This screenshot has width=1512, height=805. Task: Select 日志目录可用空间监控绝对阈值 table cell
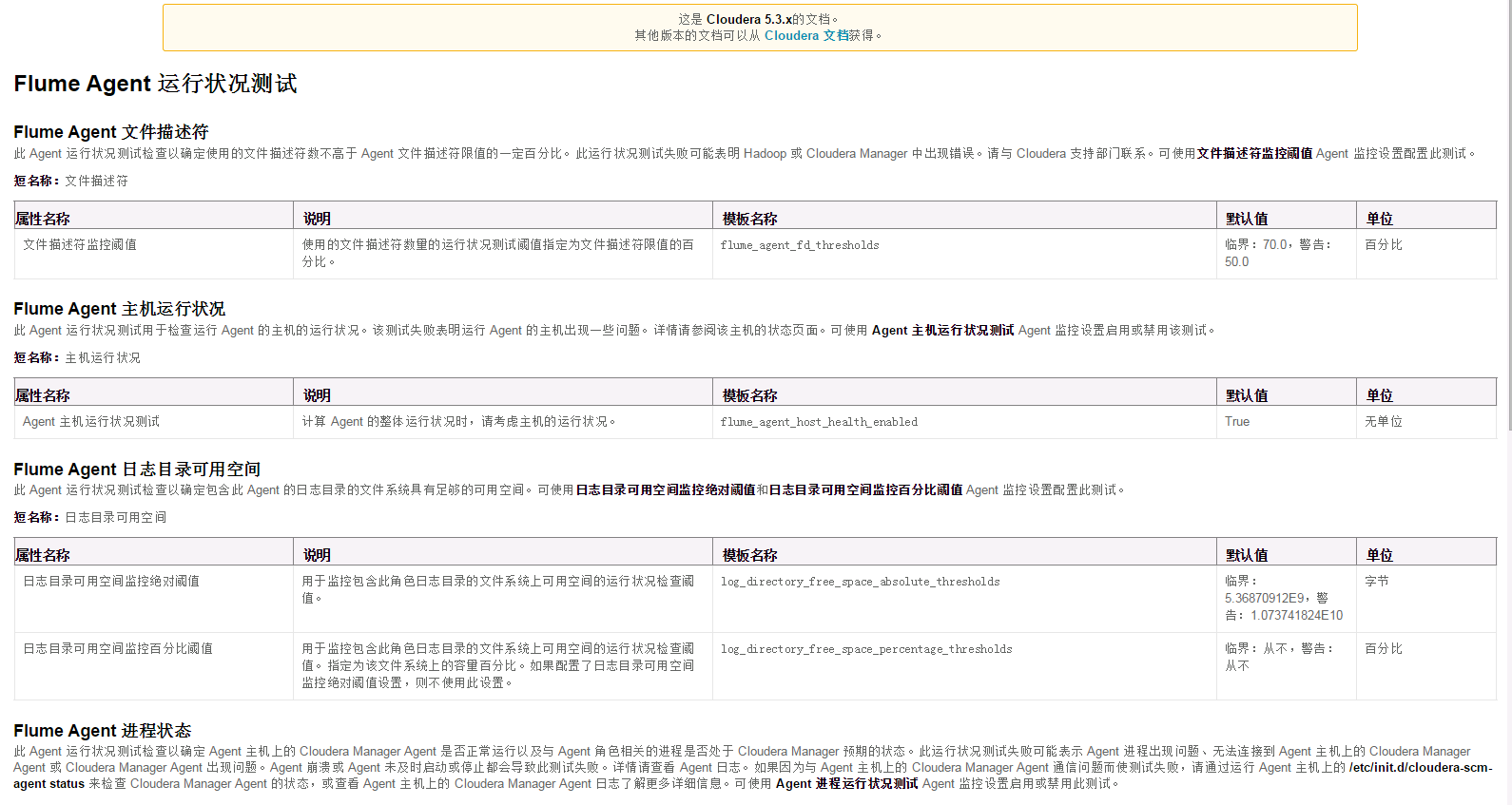pos(154,599)
